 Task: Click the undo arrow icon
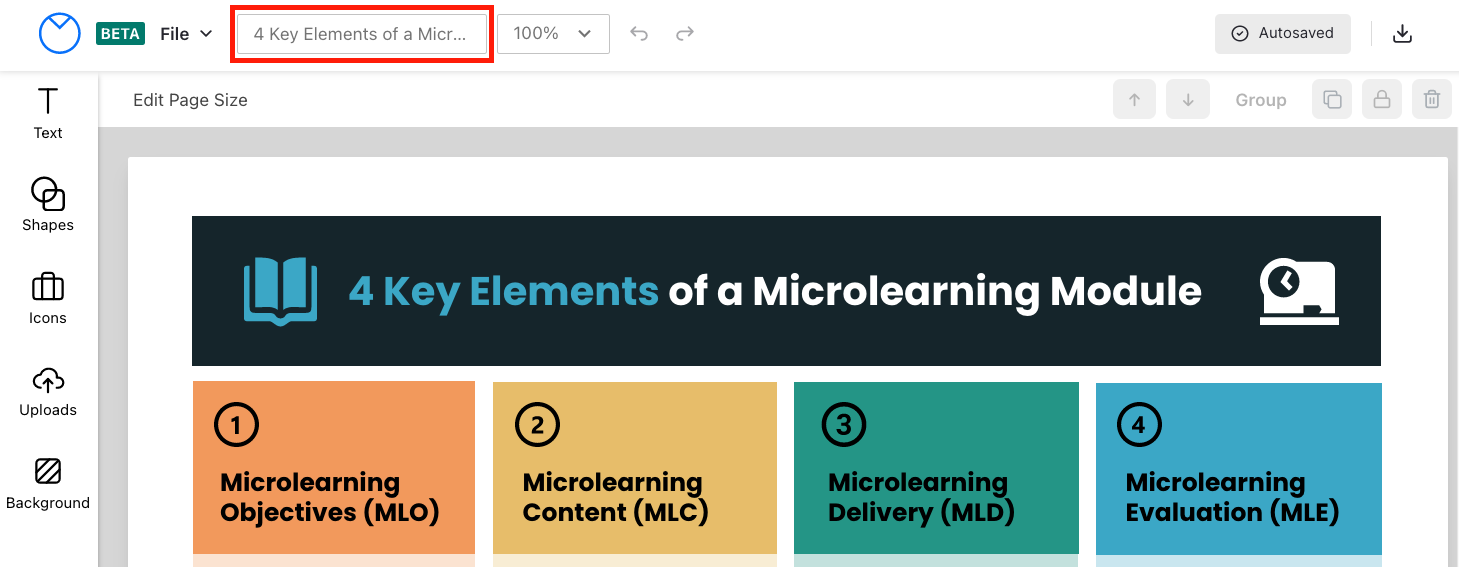pyautogui.click(x=639, y=34)
